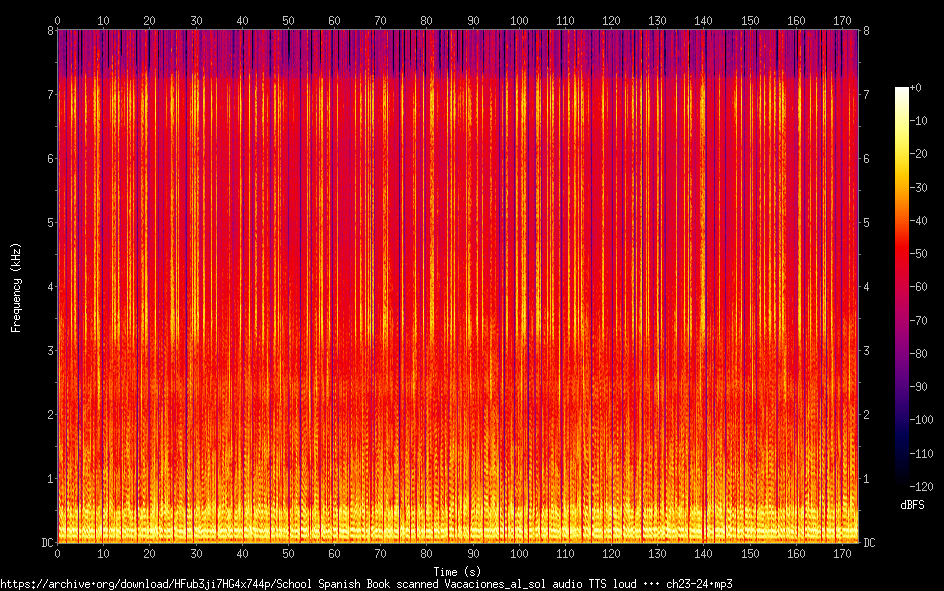944x591 pixels.
Task: Click the 2 kHz label on the left axis
Action: (48, 415)
